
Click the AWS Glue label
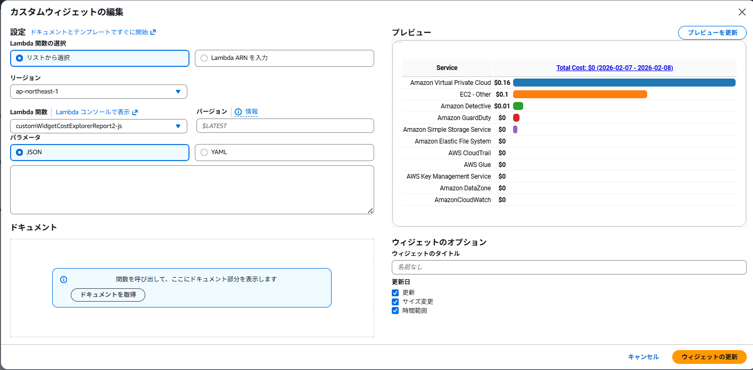tap(477, 164)
